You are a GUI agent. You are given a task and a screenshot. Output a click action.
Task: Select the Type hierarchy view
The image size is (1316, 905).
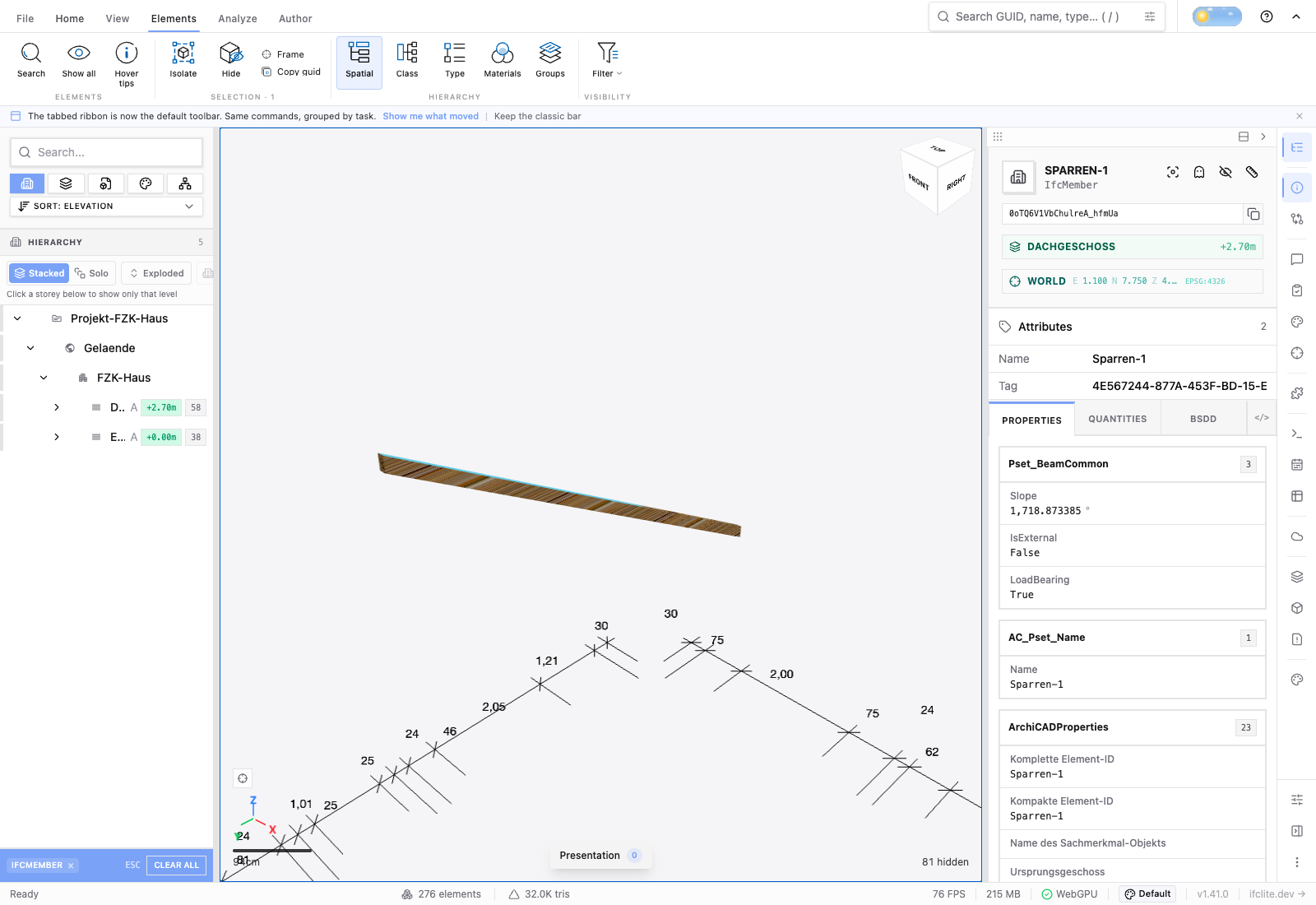click(455, 61)
